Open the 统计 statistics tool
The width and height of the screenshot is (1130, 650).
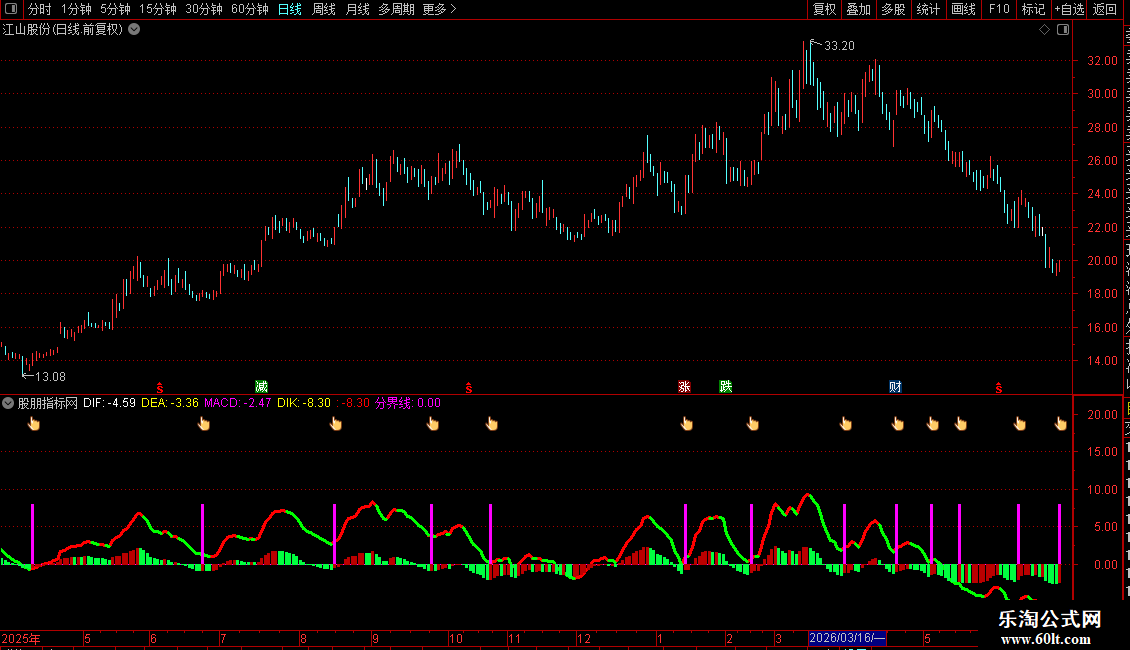[x=928, y=9]
